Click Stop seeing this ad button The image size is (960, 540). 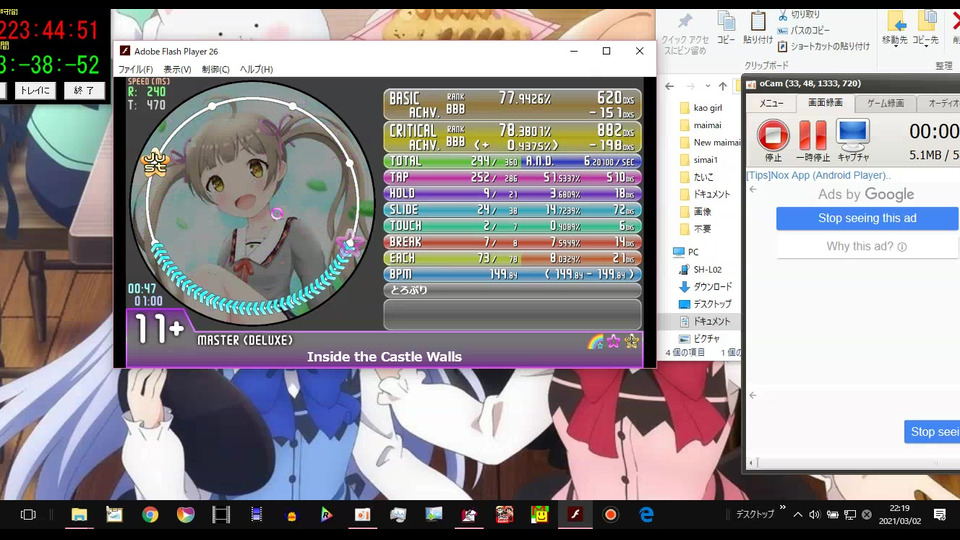[867, 219]
